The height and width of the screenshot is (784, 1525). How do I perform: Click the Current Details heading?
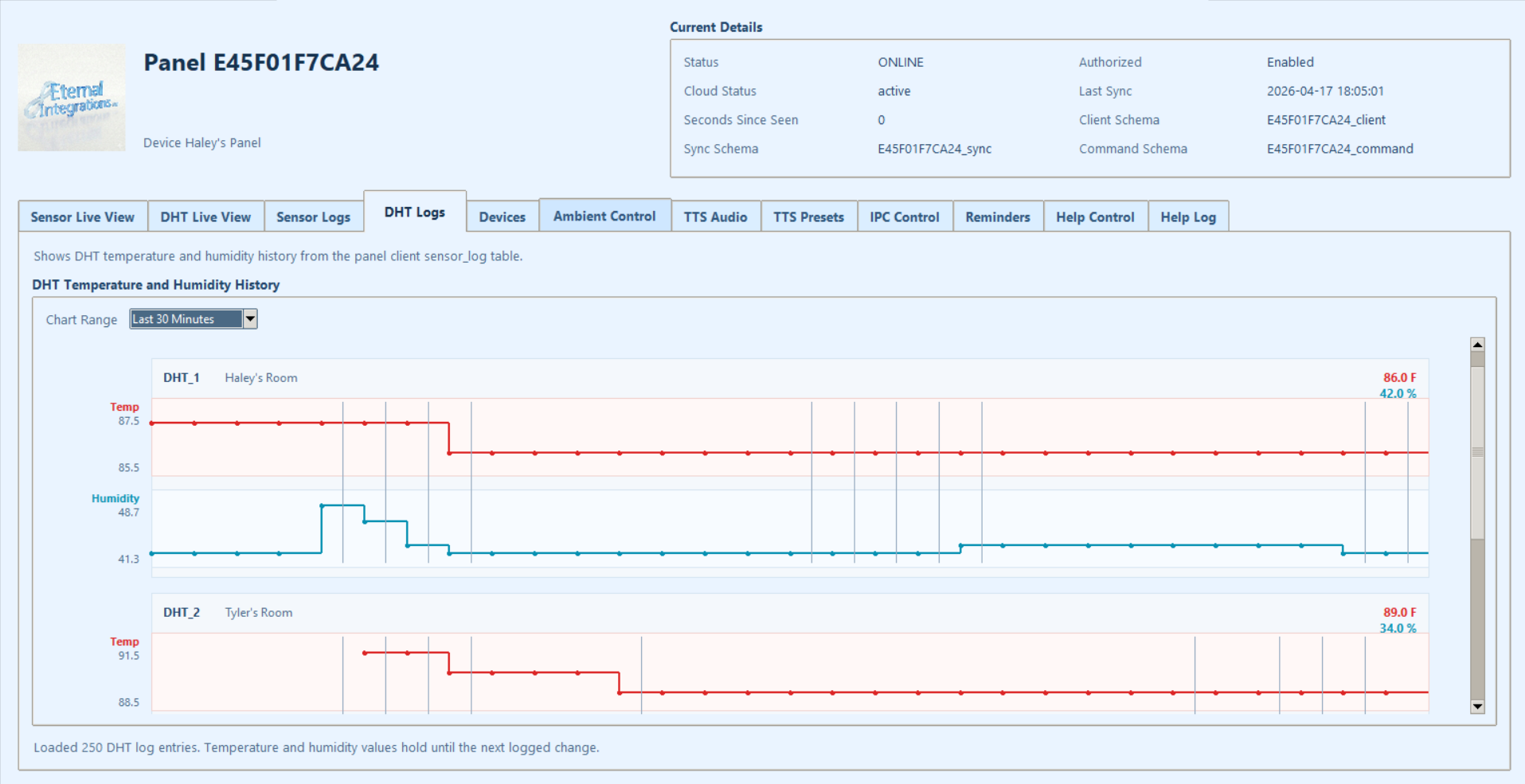pos(716,27)
